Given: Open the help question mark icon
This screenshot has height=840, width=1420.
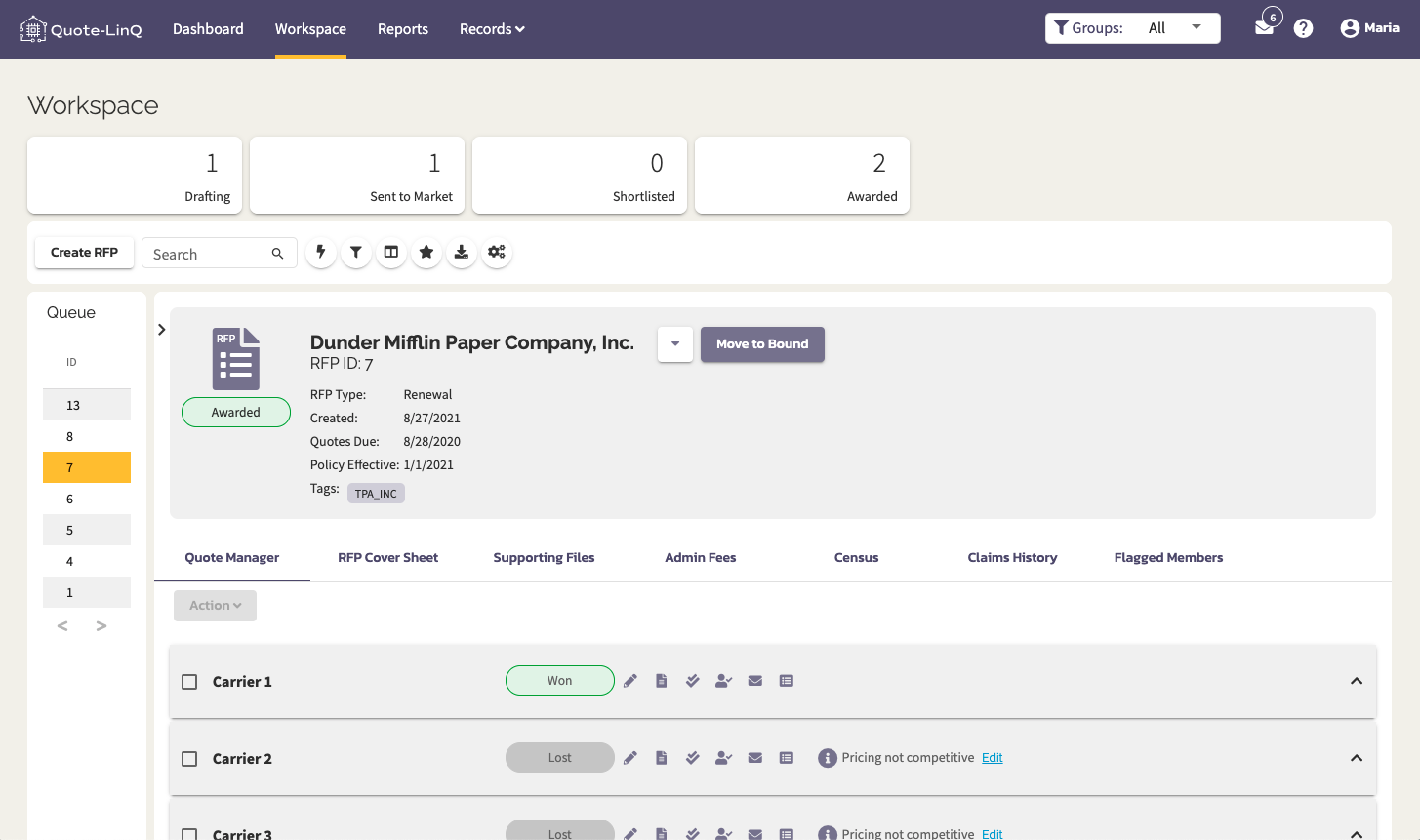Looking at the screenshot, I should (1303, 28).
